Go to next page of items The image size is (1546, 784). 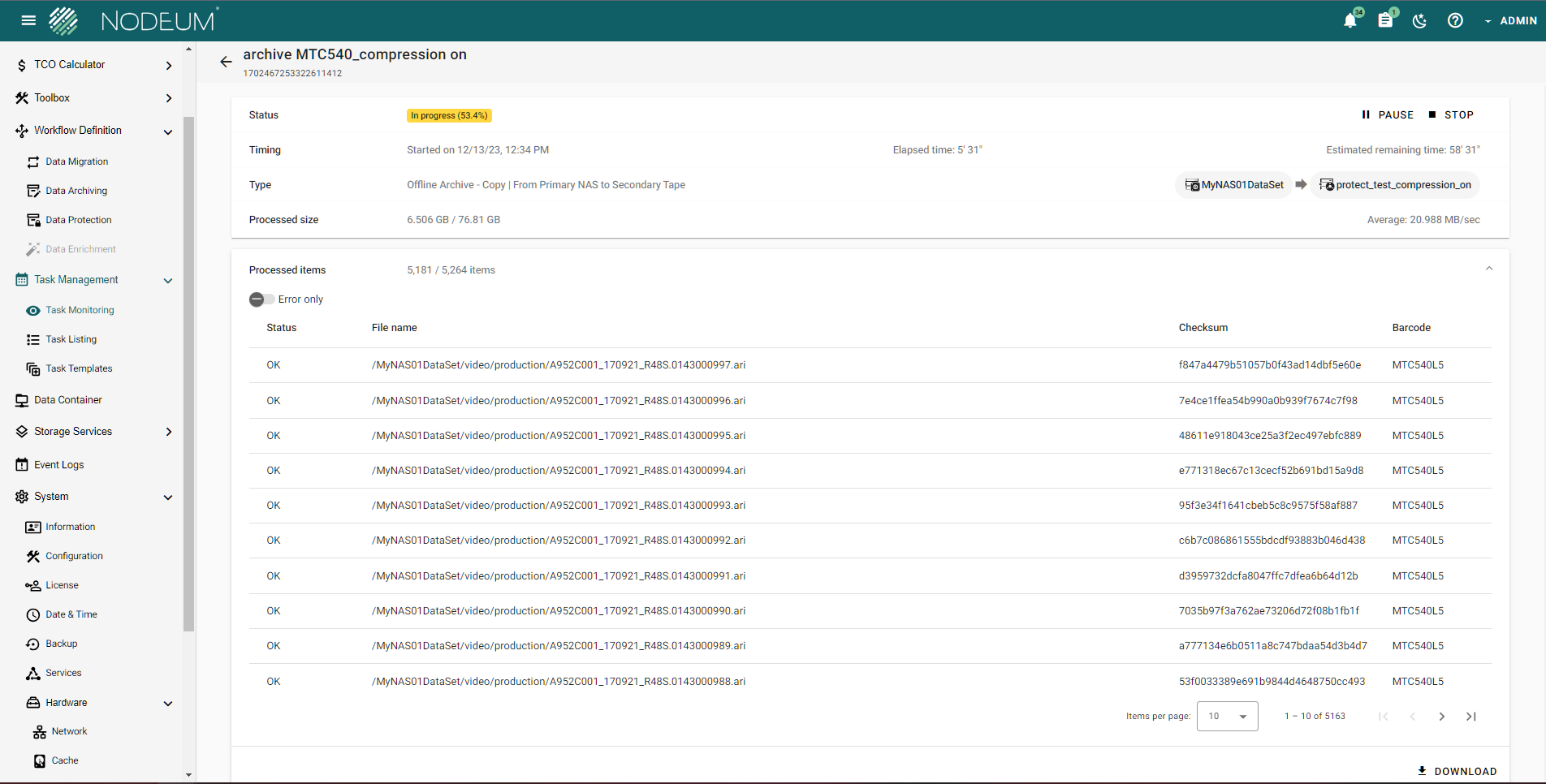click(x=1441, y=717)
